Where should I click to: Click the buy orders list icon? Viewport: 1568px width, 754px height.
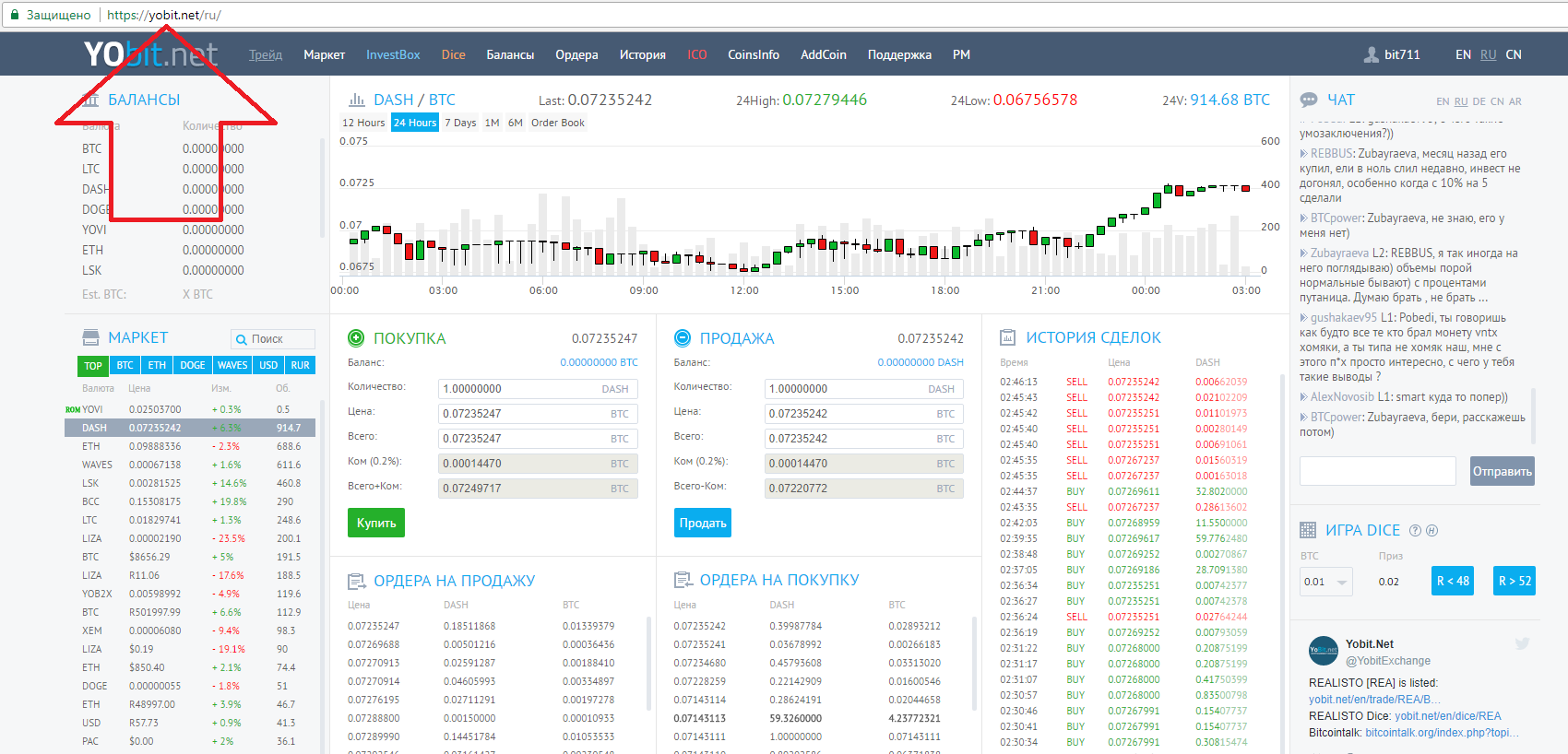coord(683,580)
